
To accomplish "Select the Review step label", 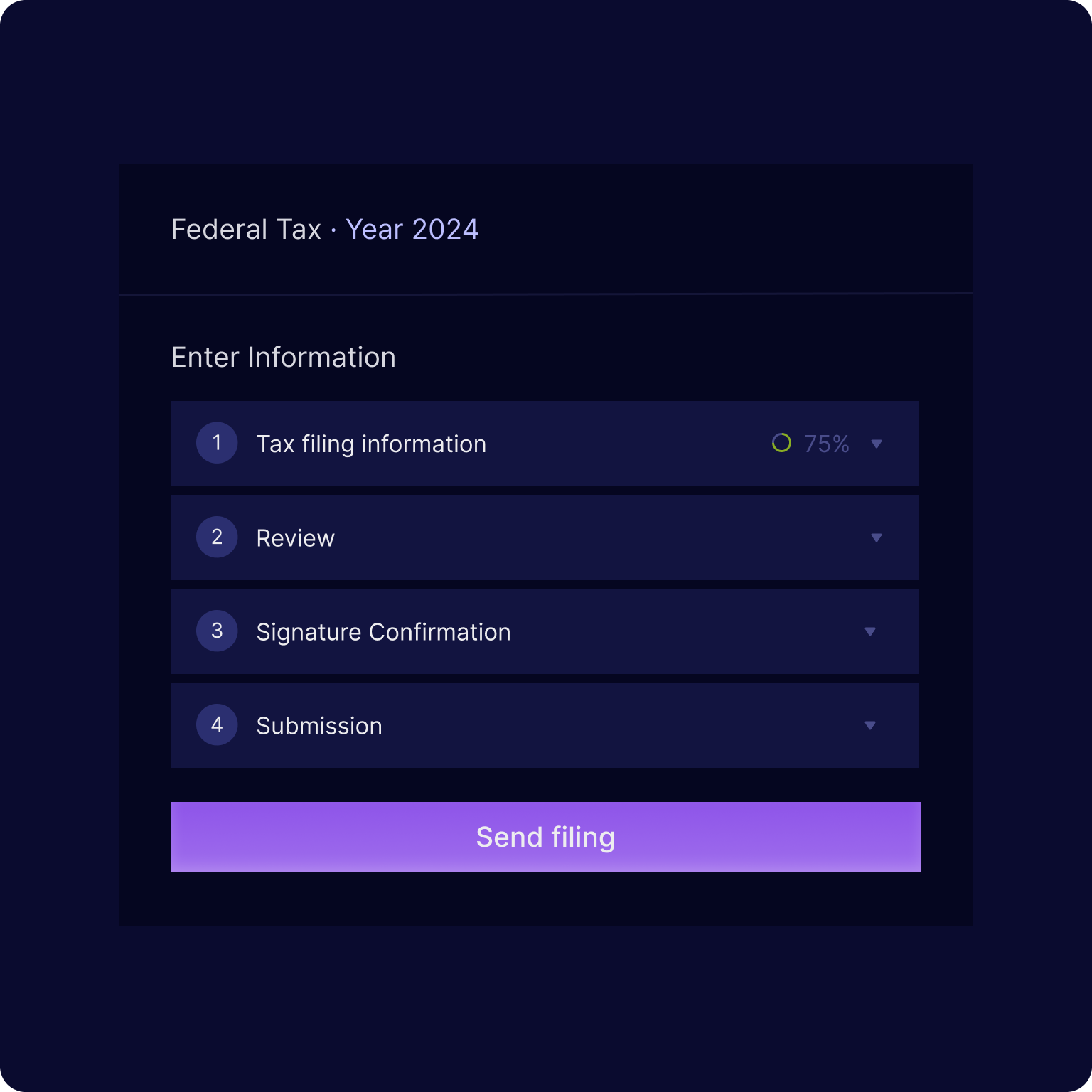I will (x=295, y=538).
